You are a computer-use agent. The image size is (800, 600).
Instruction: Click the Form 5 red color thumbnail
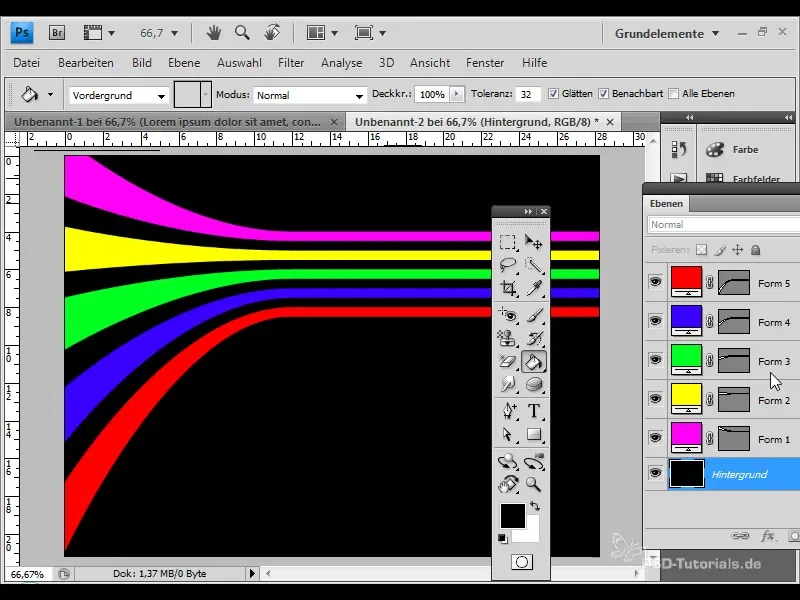click(x=686, y=281)
